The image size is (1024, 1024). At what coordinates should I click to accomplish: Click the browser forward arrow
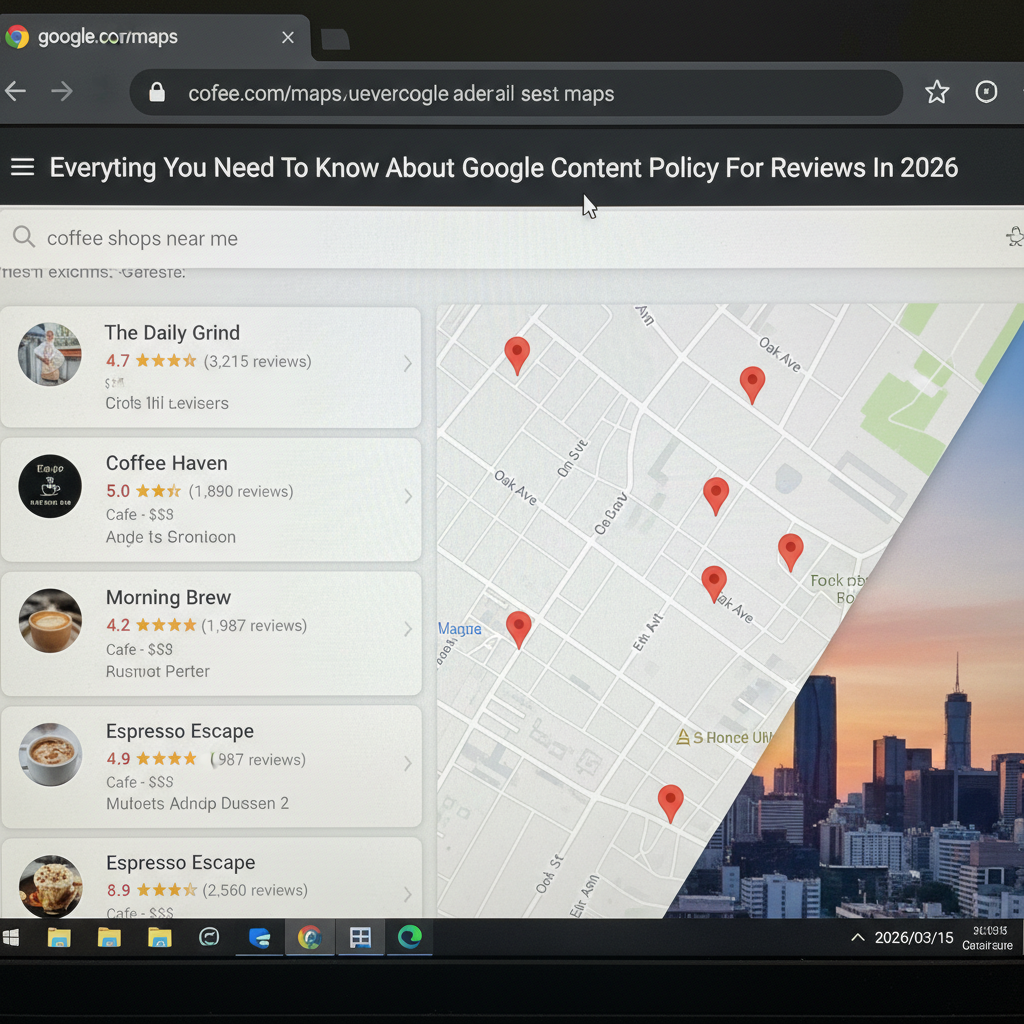click(x=62, y=91)
